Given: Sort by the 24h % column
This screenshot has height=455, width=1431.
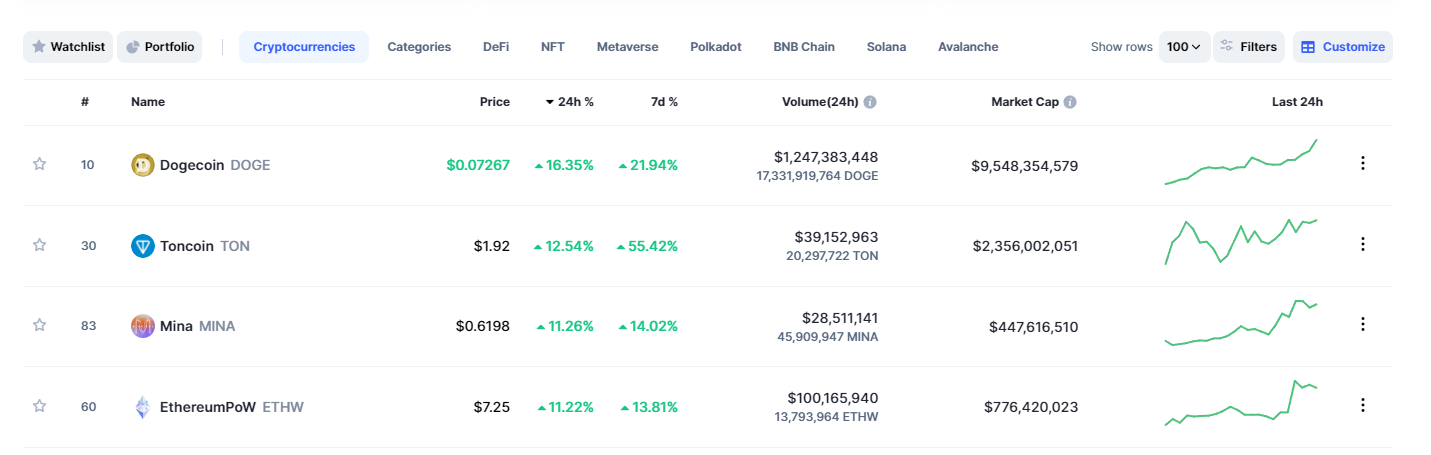Looking at the screenshot, I should tap(570, 102).
